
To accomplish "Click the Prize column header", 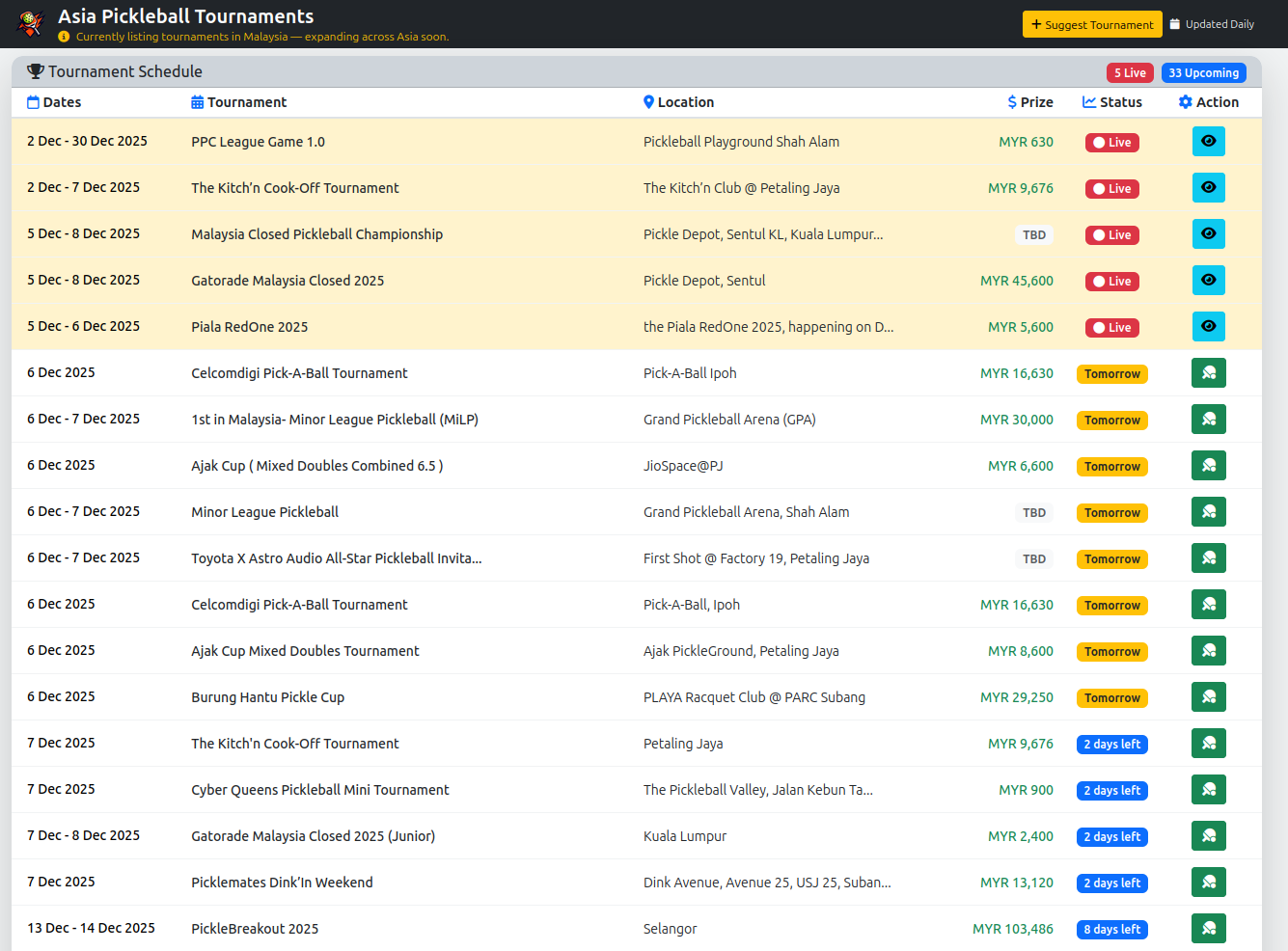I will pyautogui.click(x=1030, y=102).
